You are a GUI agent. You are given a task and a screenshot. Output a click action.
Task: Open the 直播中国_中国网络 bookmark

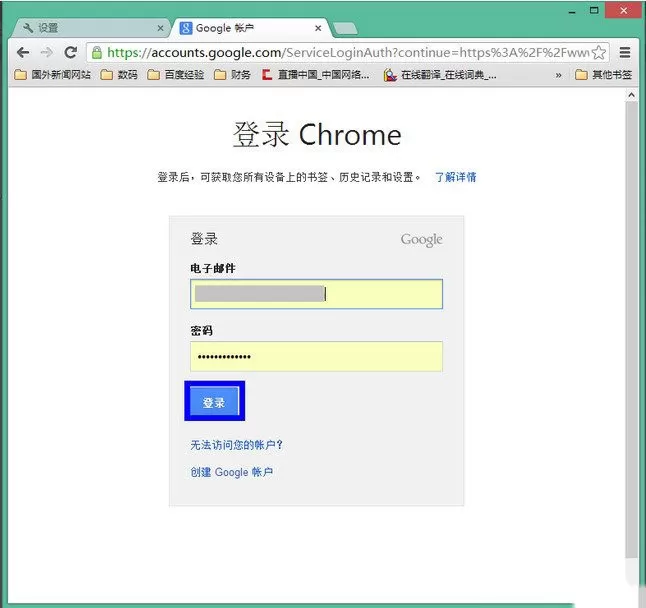click(x=316, y=75)
